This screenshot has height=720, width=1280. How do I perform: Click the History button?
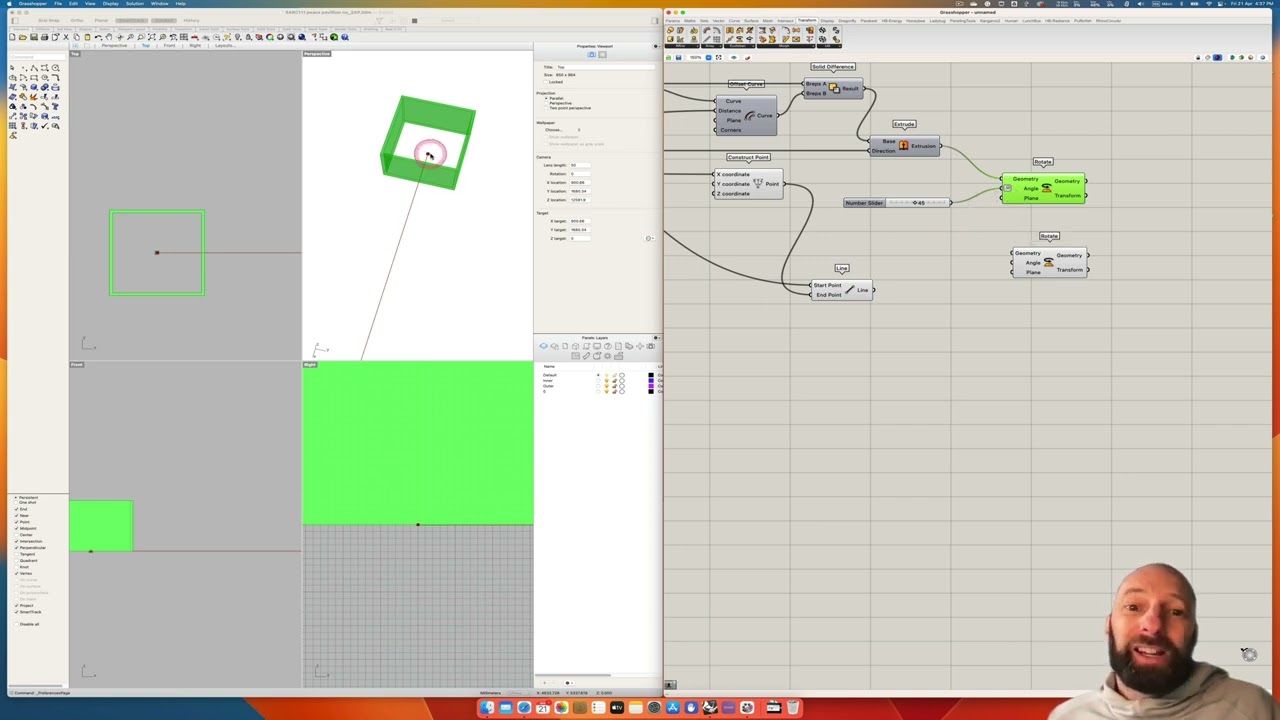point(191,20)
